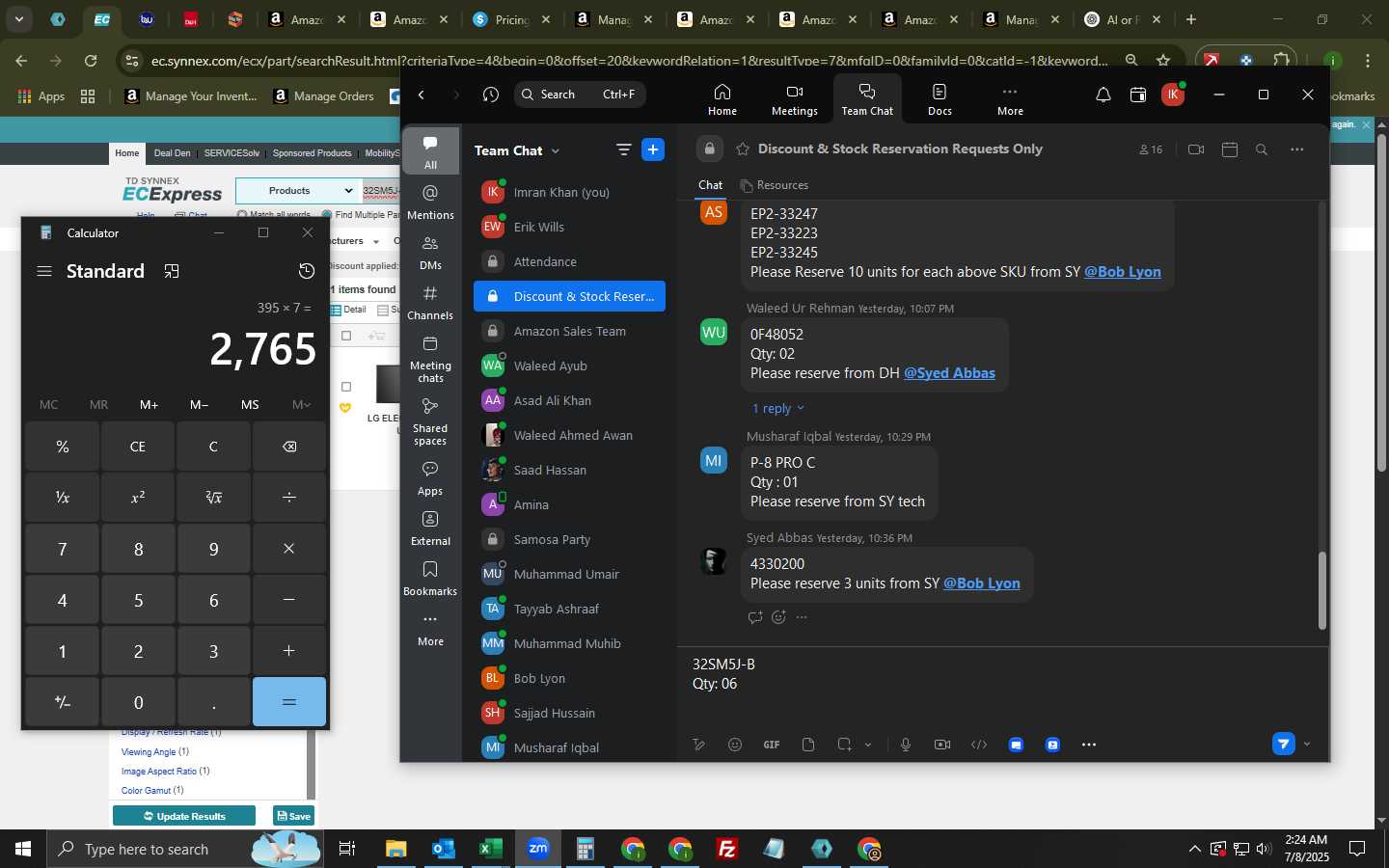Image resolution: width=1389 pixels, height=868 pixels.
Task: Open Meeting chats in Zoom sidebar
Action: 430,359
